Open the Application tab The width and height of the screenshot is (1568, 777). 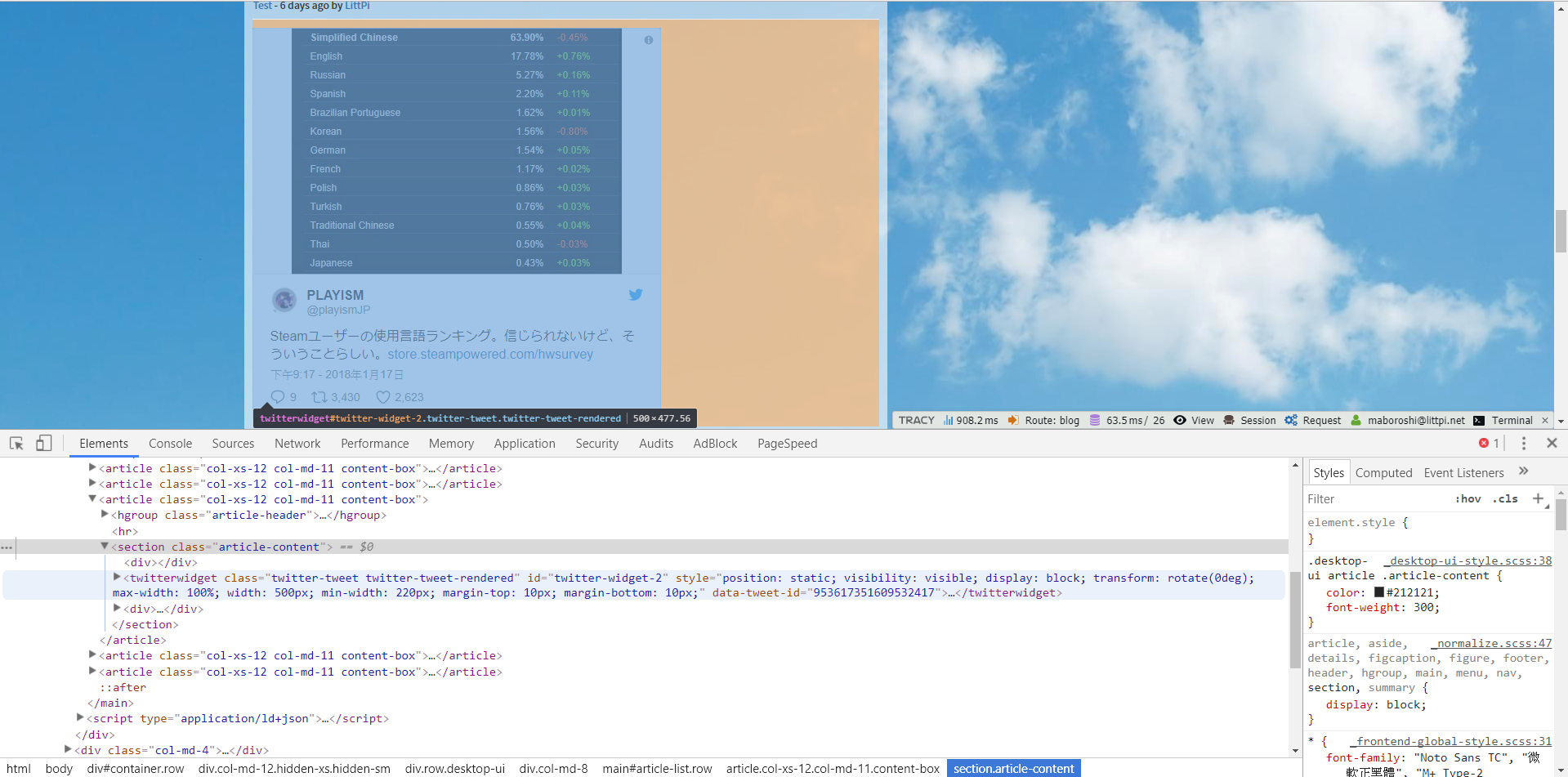tap(525, 443)
